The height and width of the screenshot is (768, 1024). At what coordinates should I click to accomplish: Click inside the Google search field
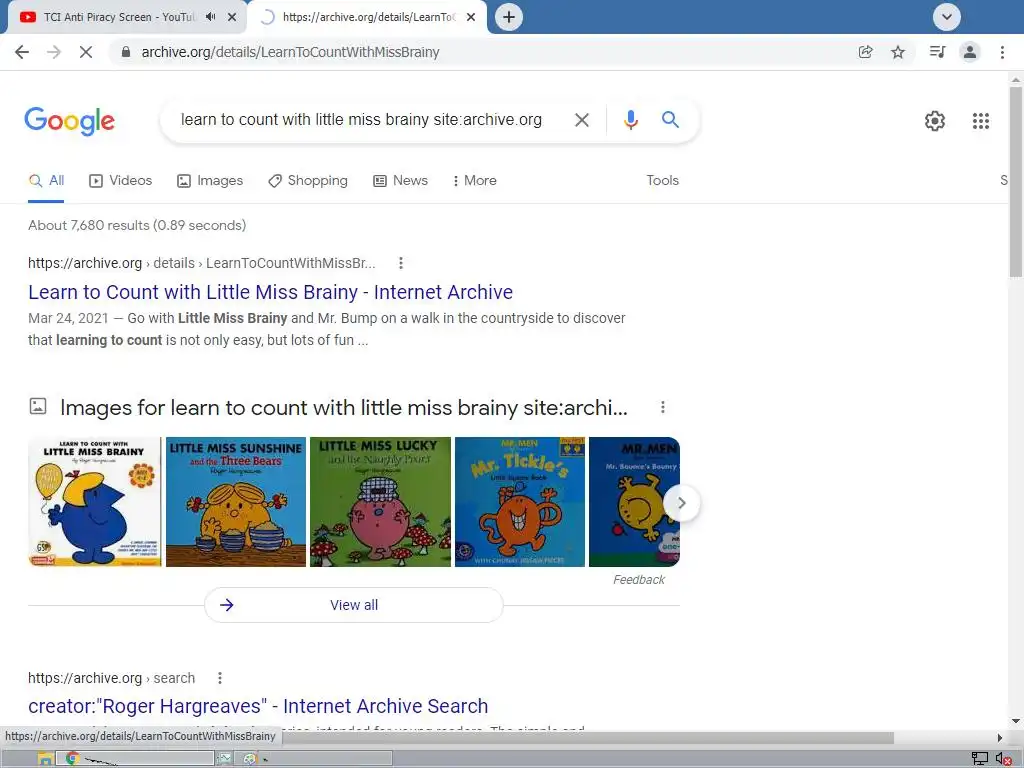click(x=361, y=120)
